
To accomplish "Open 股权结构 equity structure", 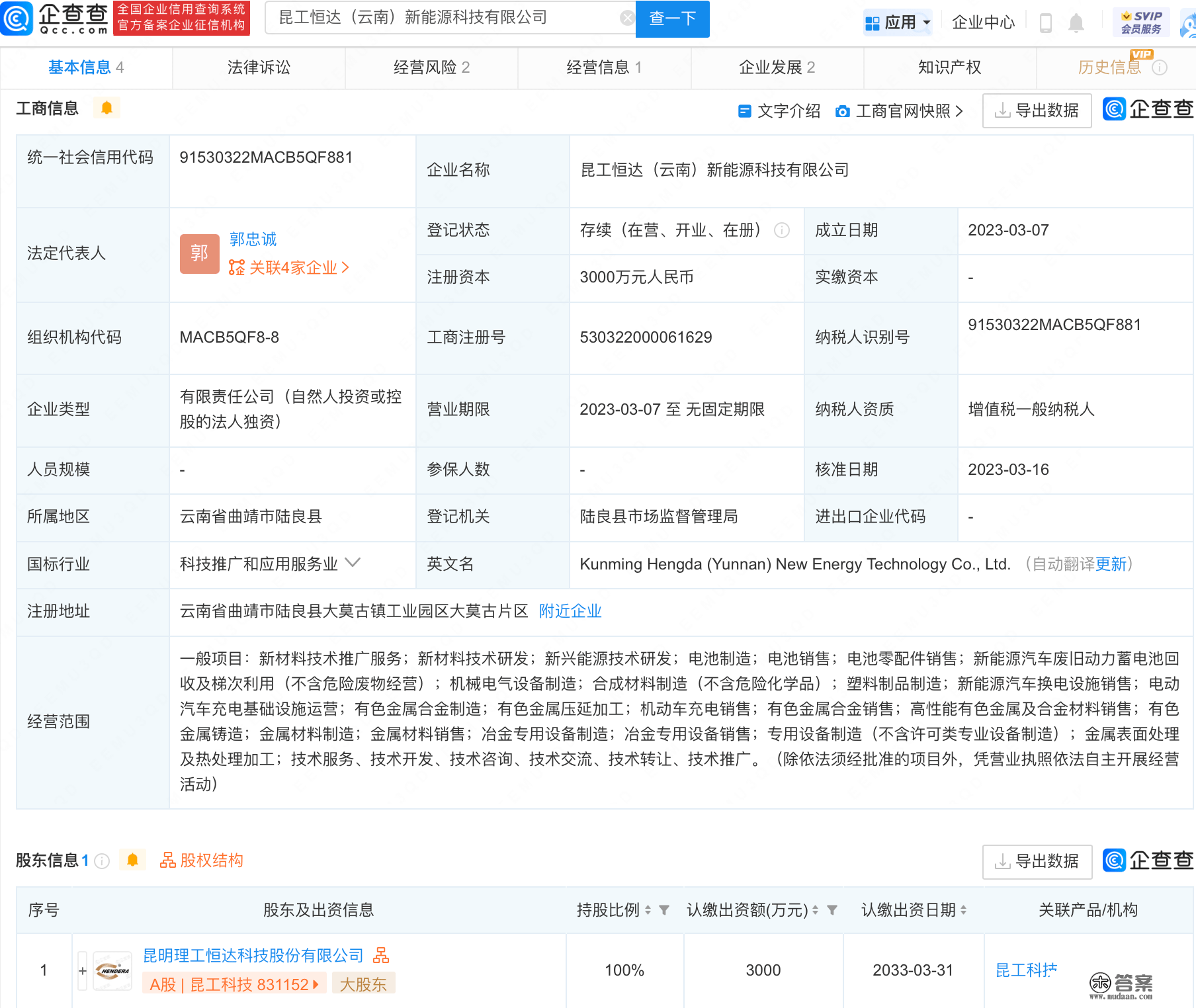I will (202, 861).
